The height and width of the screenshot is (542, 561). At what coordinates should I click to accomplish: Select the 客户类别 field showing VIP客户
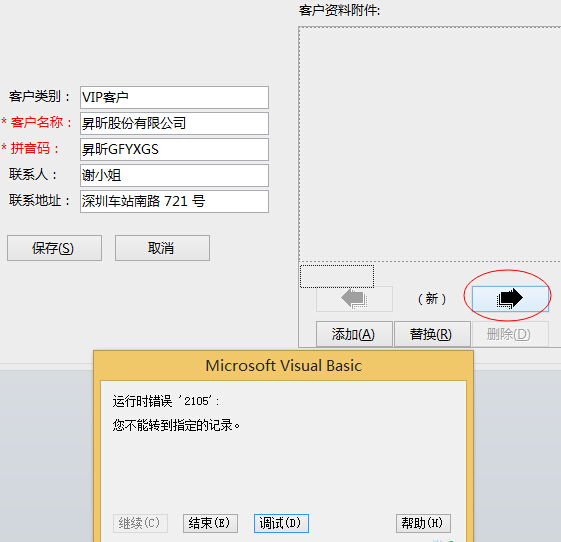click(174, 97)
